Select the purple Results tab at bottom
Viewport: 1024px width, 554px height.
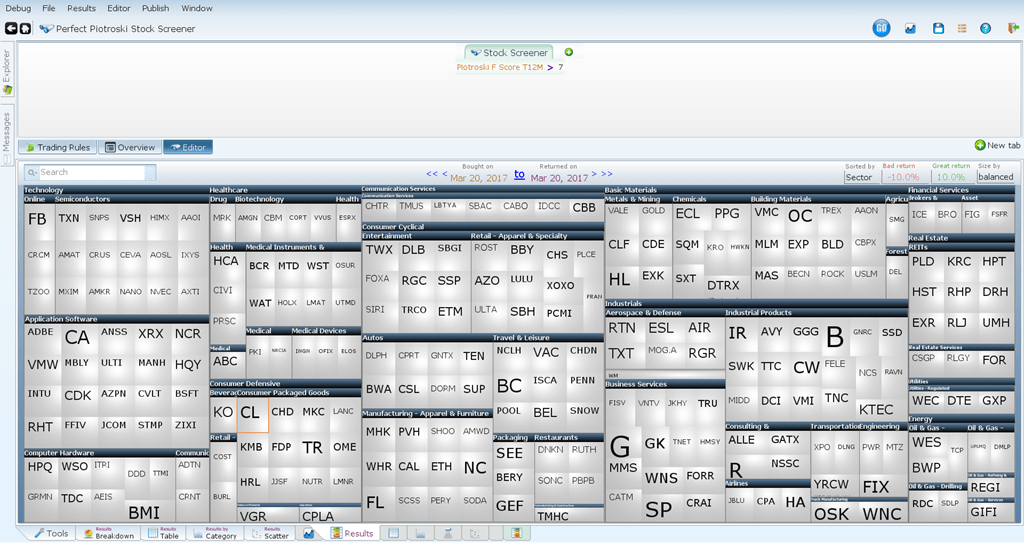coord(352,533)
